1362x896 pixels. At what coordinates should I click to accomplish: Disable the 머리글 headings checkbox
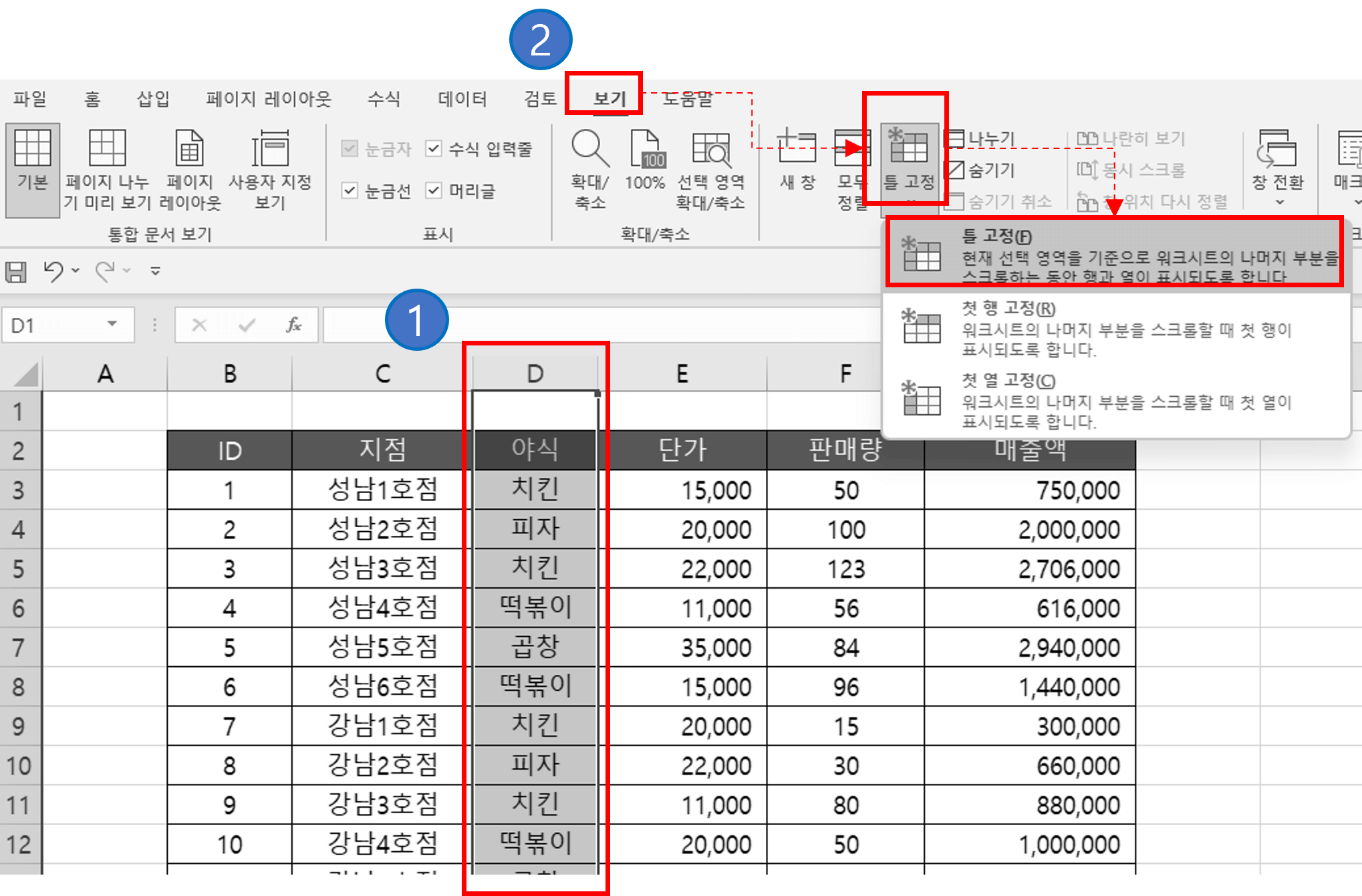pyautogui.click(x=434, y=191)
